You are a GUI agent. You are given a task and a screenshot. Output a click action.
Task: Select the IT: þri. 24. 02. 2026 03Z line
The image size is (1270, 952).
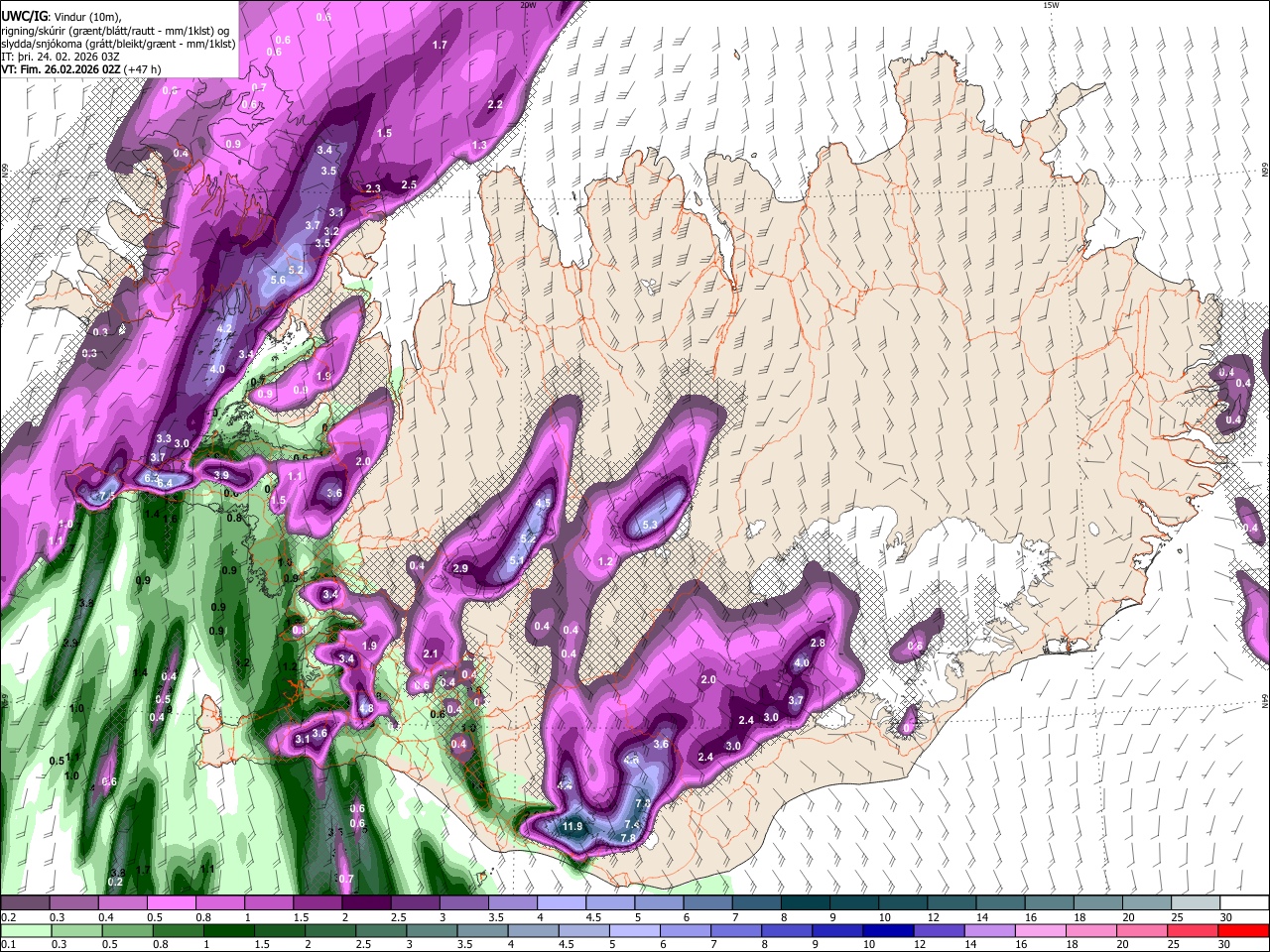point(61,57)
